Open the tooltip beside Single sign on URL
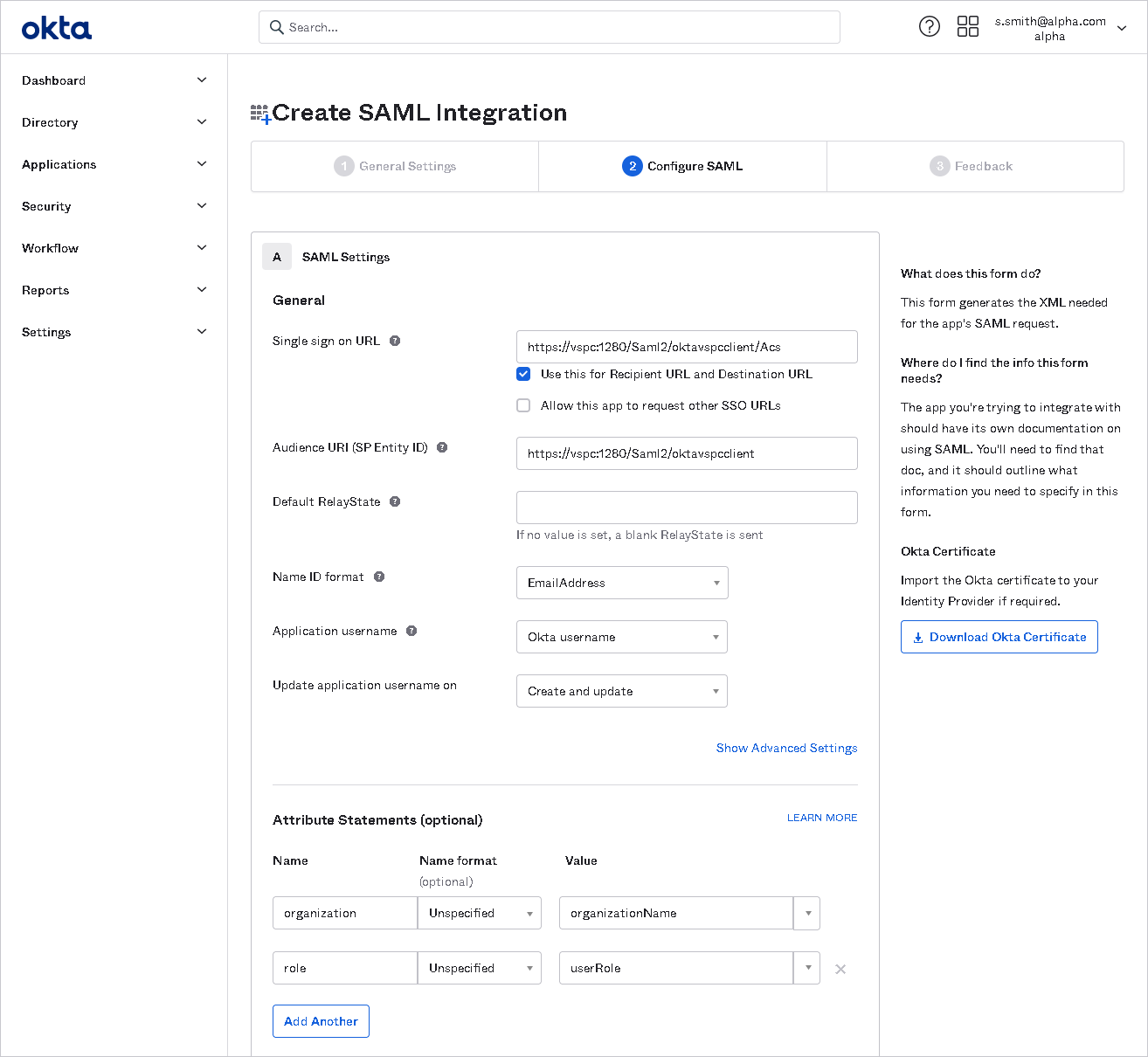The image size is (1148, 1057). click(x=395, y=341)
